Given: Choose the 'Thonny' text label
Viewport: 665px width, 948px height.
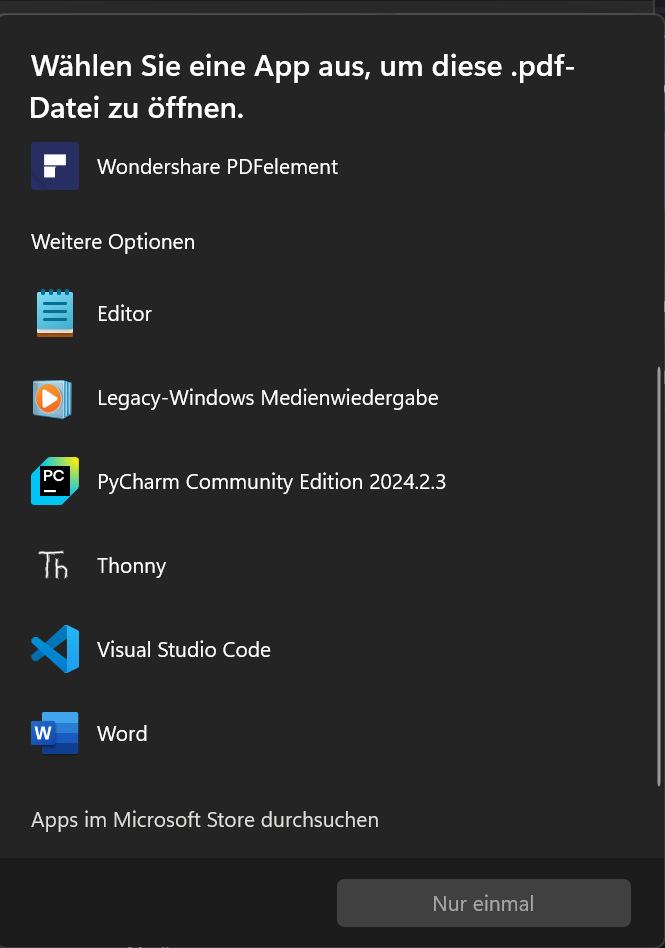Looking at the screenshot, I should tap(132, 567).
